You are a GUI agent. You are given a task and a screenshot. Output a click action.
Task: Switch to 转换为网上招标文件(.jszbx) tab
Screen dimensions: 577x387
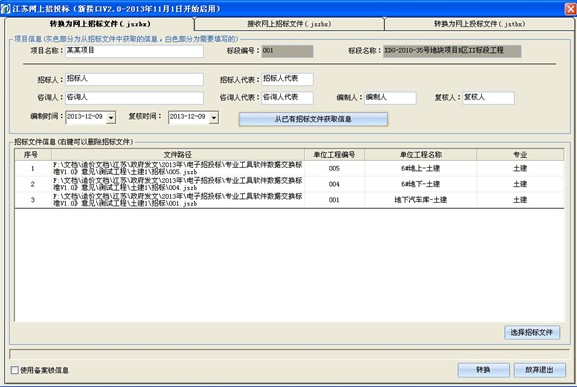pos(100,24)
